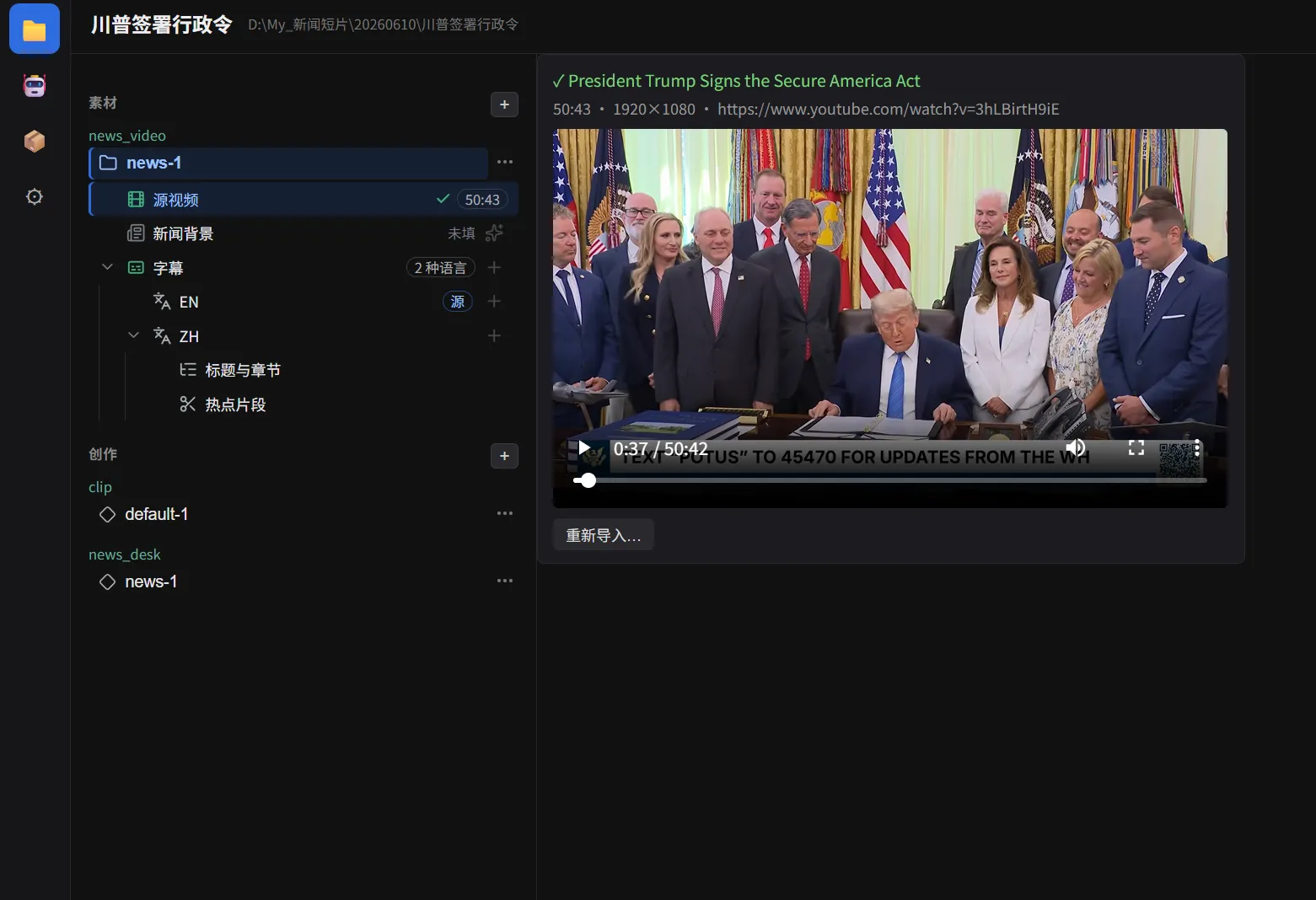Collapse the 字幕 tree node
The height and width of the screenshot is (900, 1316).
pos(107,267)
